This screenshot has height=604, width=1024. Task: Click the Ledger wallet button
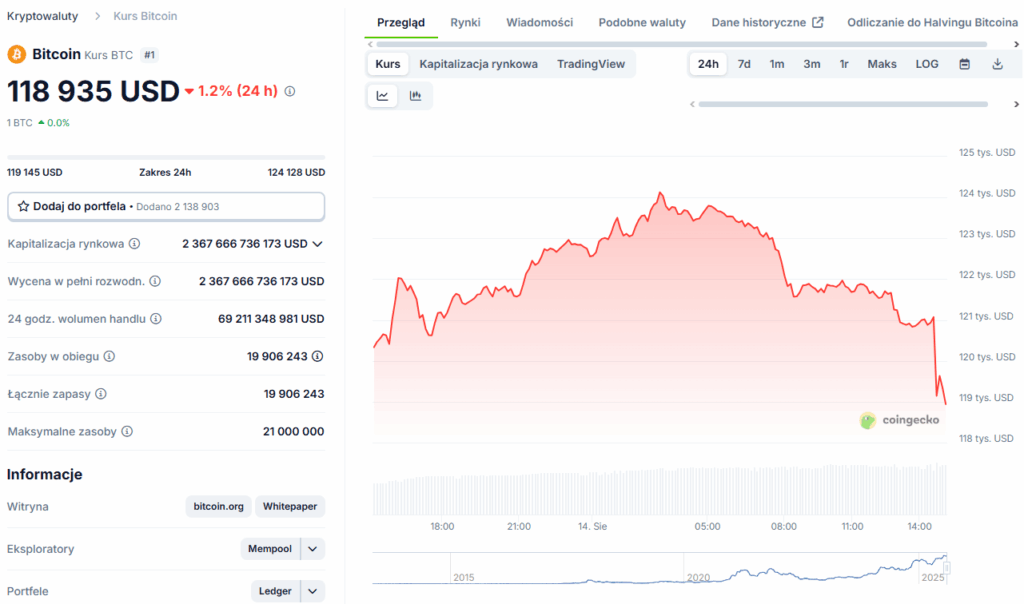coord(275,592)
